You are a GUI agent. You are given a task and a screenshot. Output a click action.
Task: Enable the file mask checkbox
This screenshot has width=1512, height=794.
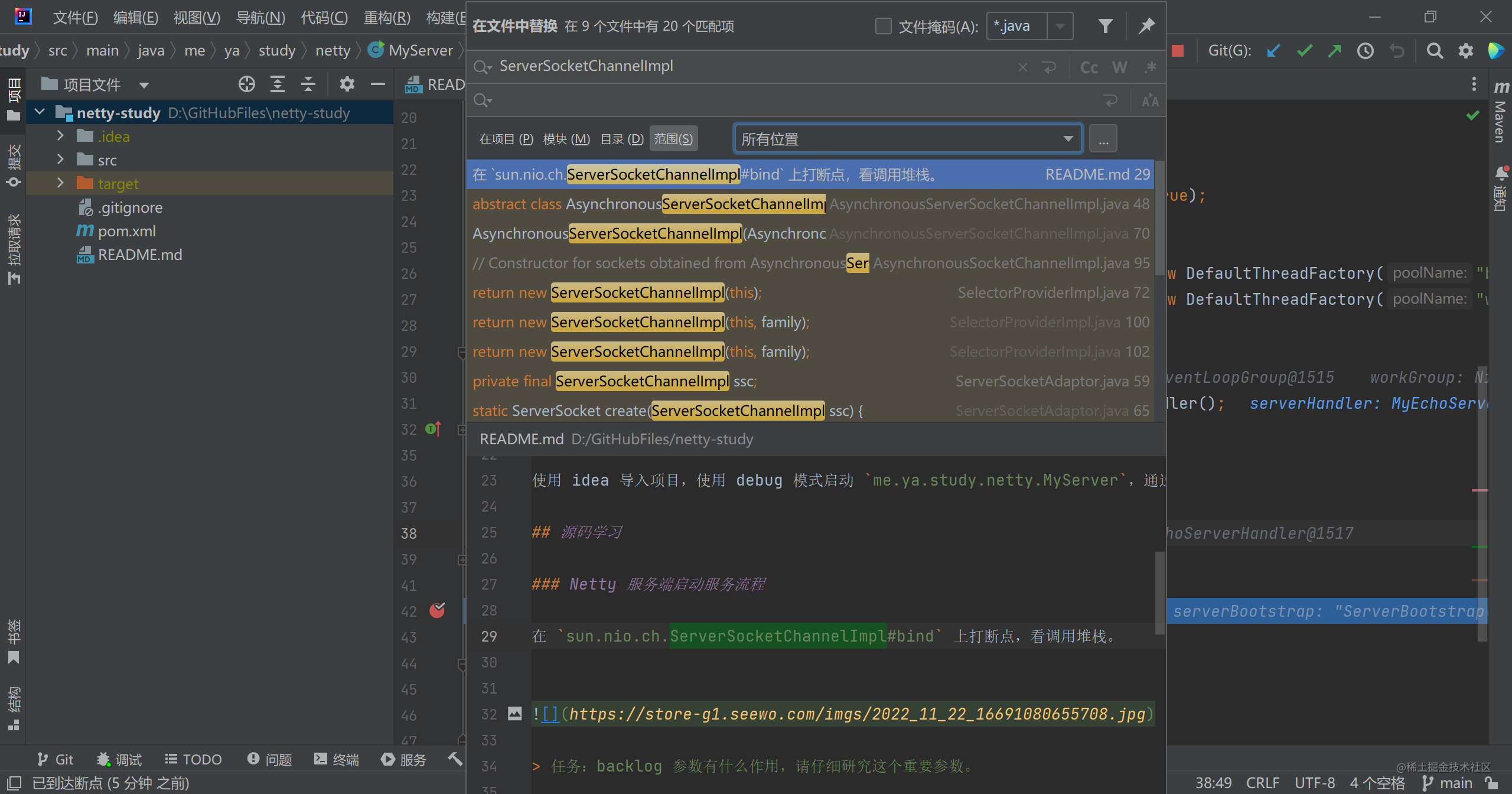click(883, 26)
